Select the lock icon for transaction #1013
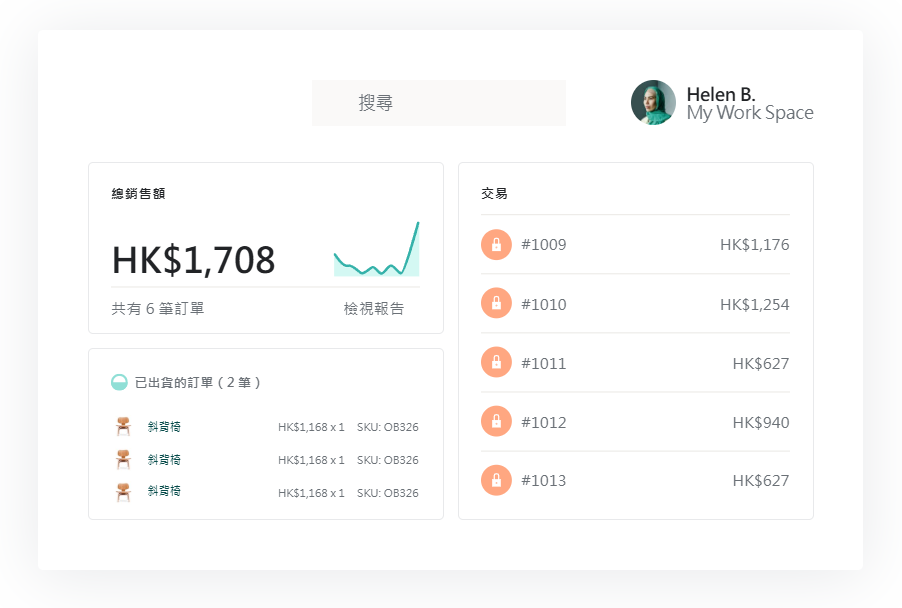This screenshot has height=608, width=902. [497, 480]
